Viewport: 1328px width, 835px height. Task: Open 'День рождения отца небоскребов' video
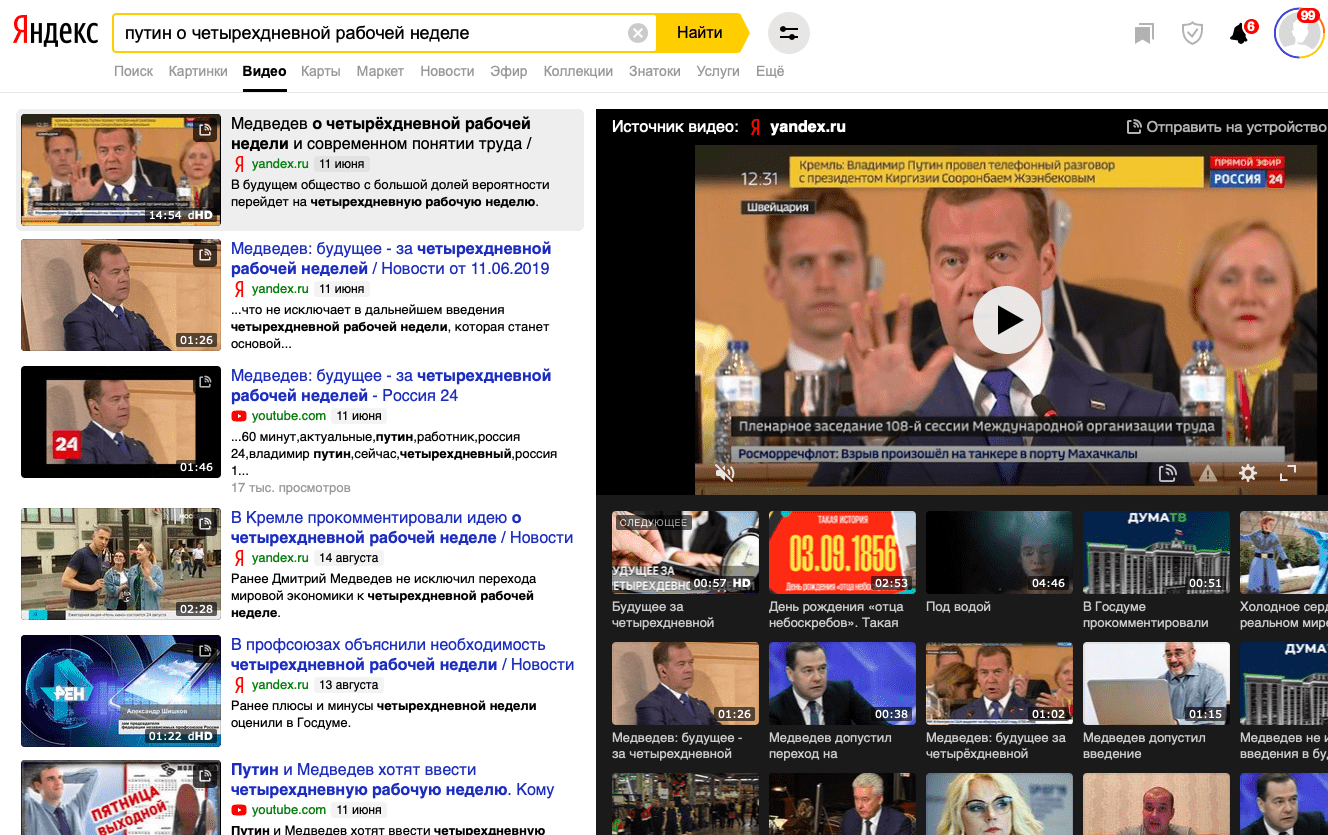842,552
